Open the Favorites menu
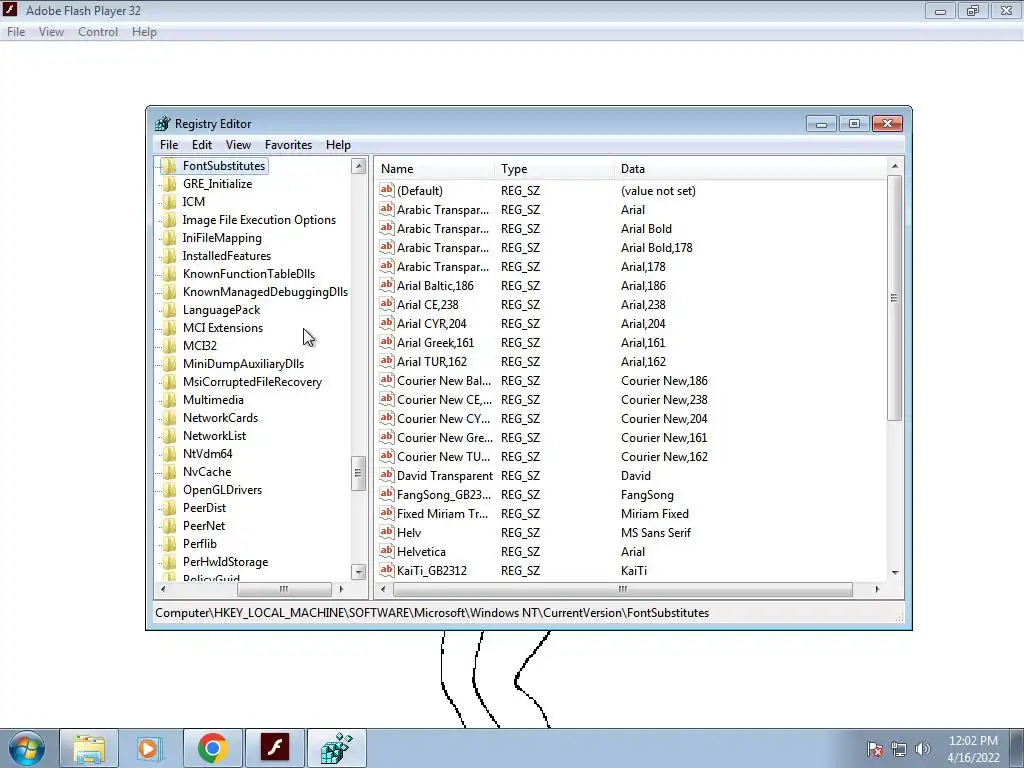The image size is (1024, 768). [x=288, y=145]
